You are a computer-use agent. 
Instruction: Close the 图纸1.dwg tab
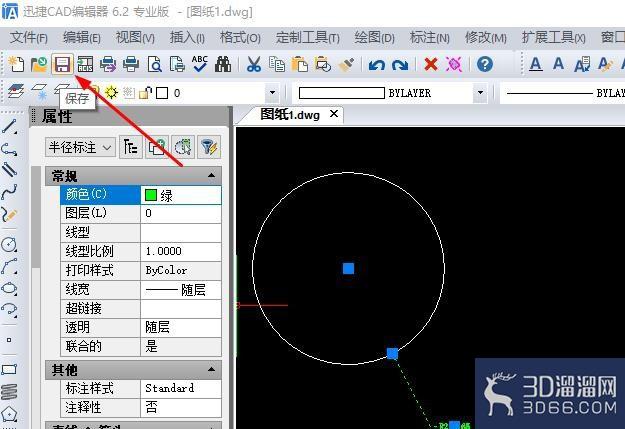tap(334, 114)
